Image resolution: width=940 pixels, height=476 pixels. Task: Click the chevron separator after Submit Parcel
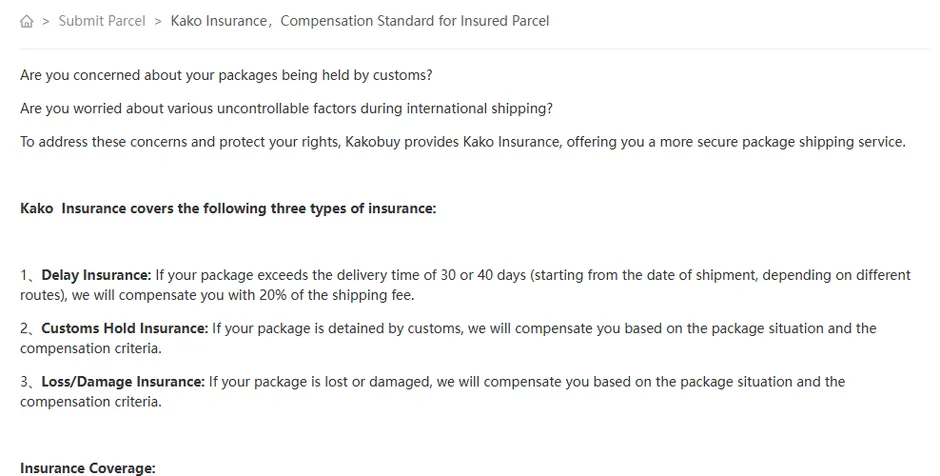(158, 22)
